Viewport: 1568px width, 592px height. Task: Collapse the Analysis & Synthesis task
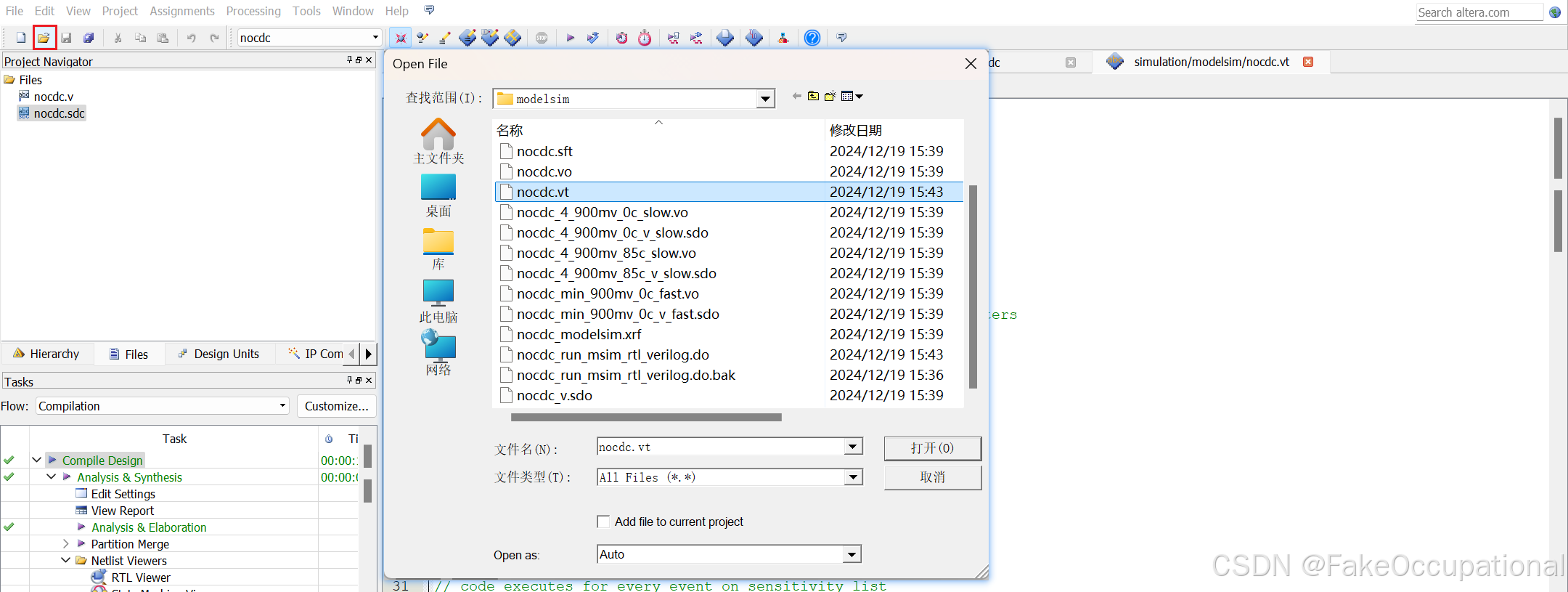pos(51,477)
